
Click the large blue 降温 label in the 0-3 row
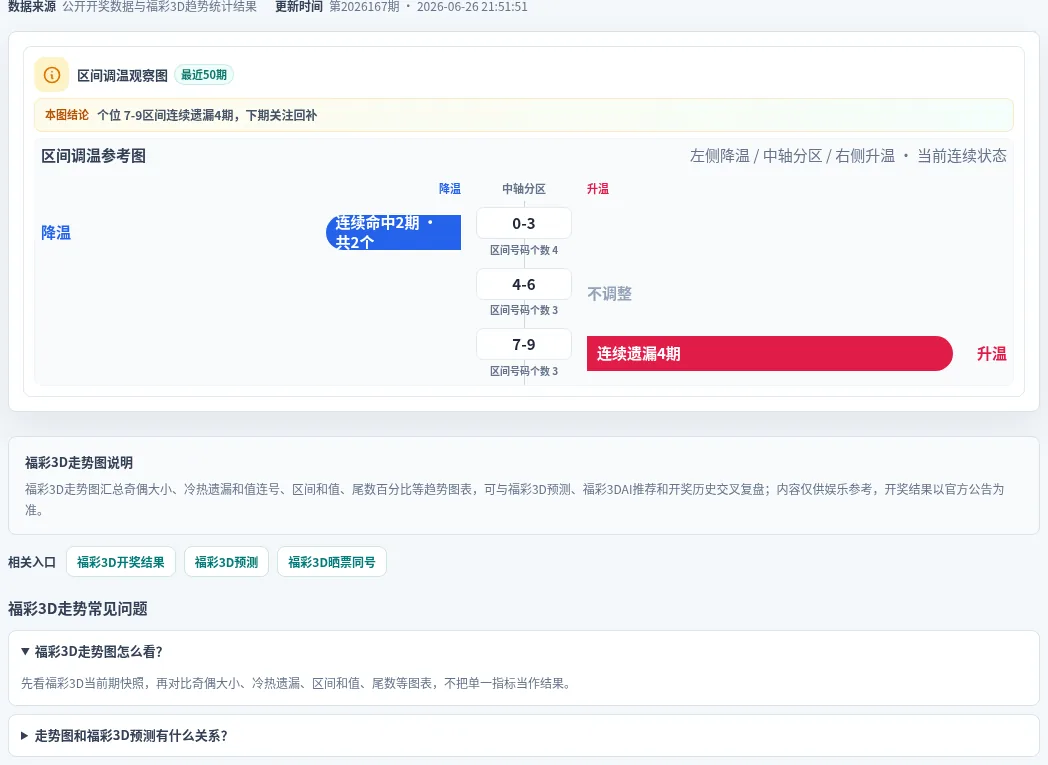coord(56,233)
